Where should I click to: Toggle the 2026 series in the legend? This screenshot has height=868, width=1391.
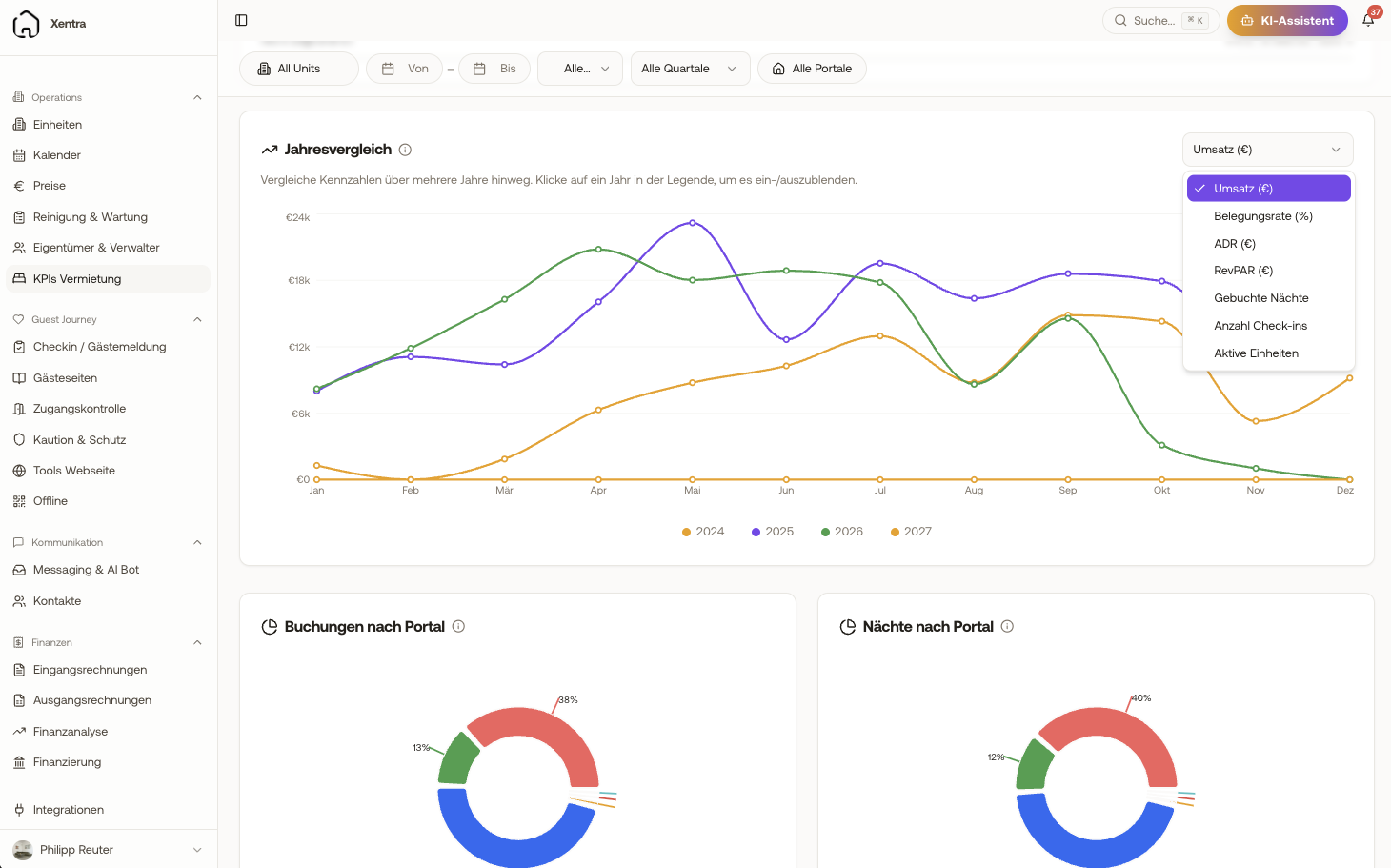point(842,532)
